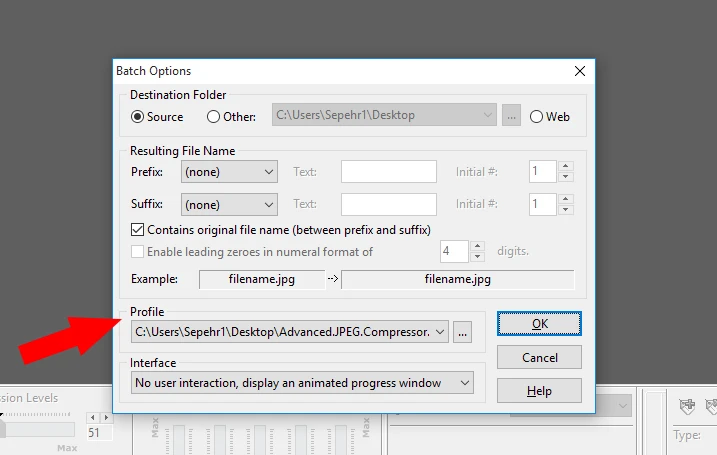Click the Prefix Initial # number field
The image size is (717, 455).
[x=543, y=172]
